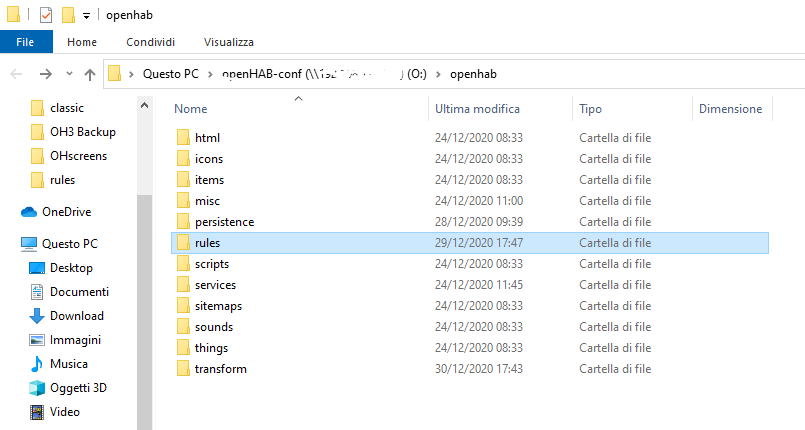Click the navigation pane scroll up arrow
The height and width of the screenshot is (430, 805).
[x=145, y=104]
